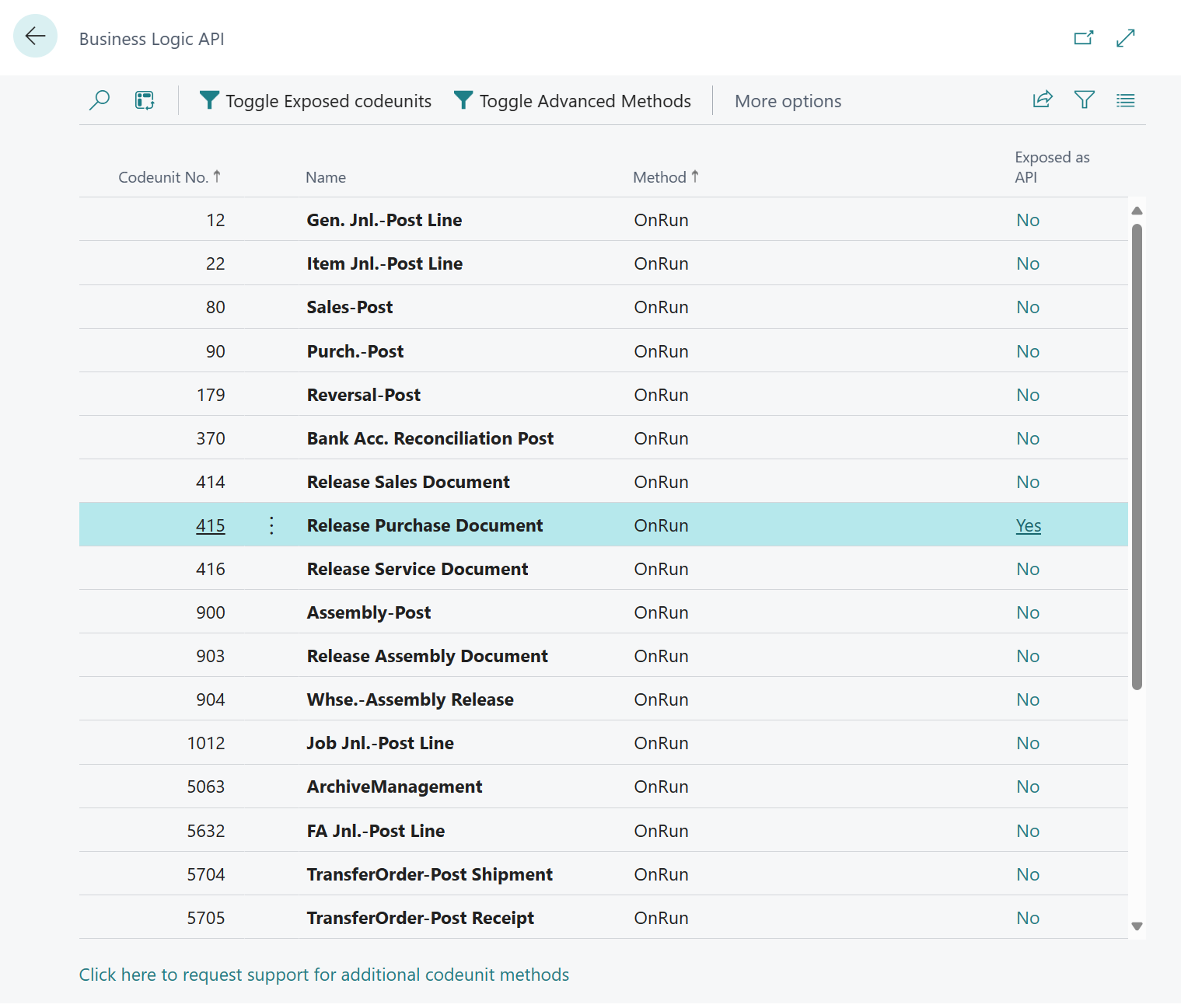Open the search box with the magnifying glass icon
The width and height of the screenshot is (1181, 1008).
coord(99,100)
